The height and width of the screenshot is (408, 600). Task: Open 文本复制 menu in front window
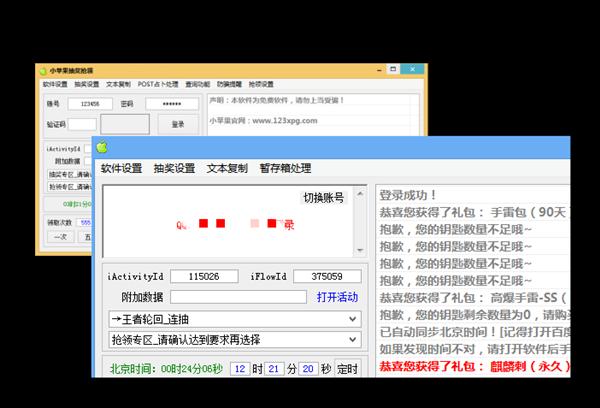227,168
